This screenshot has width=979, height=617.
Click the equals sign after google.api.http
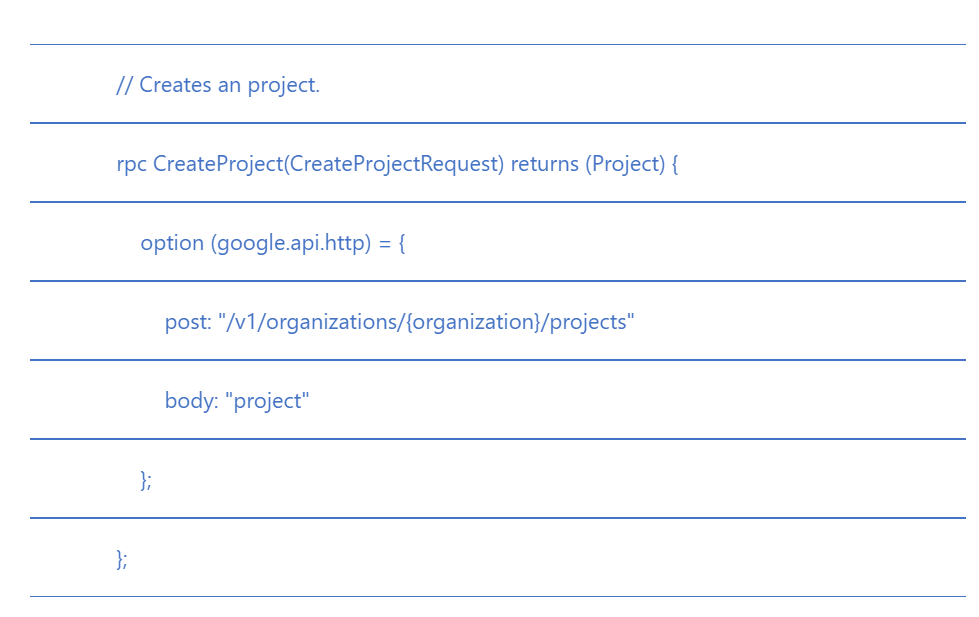click(384, 243)
